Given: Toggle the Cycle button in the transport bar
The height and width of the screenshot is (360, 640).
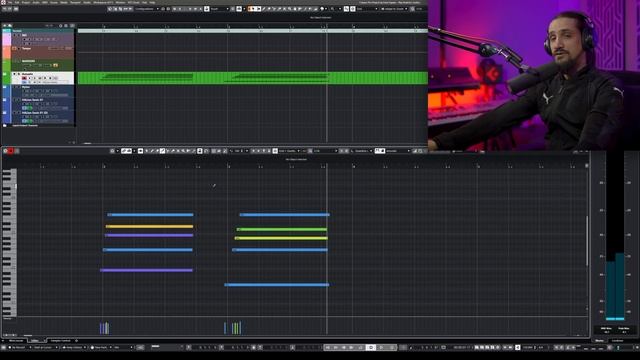Looking at the screenshot, I should coord(371,347).
